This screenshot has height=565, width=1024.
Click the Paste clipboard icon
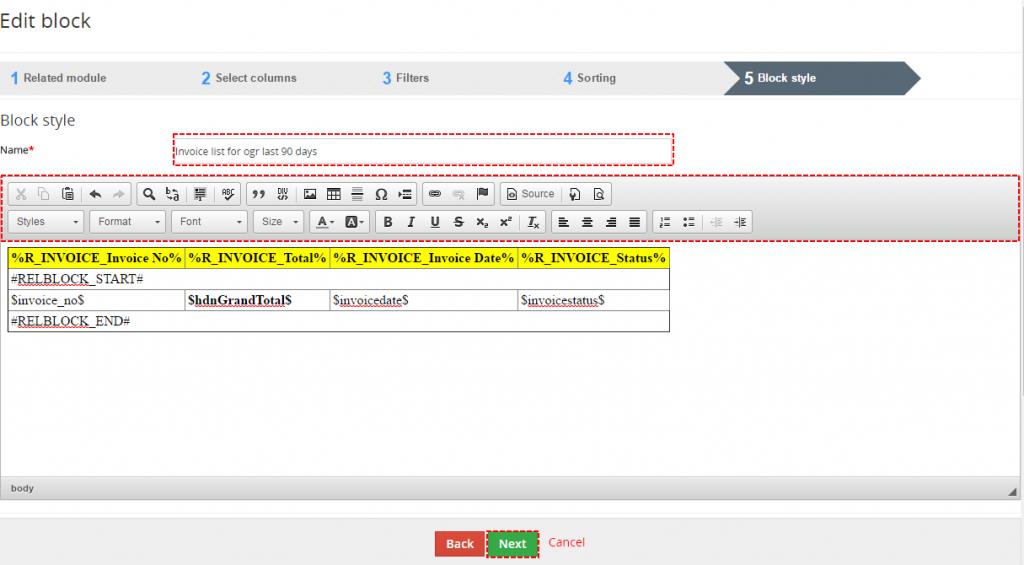point(67,194)
